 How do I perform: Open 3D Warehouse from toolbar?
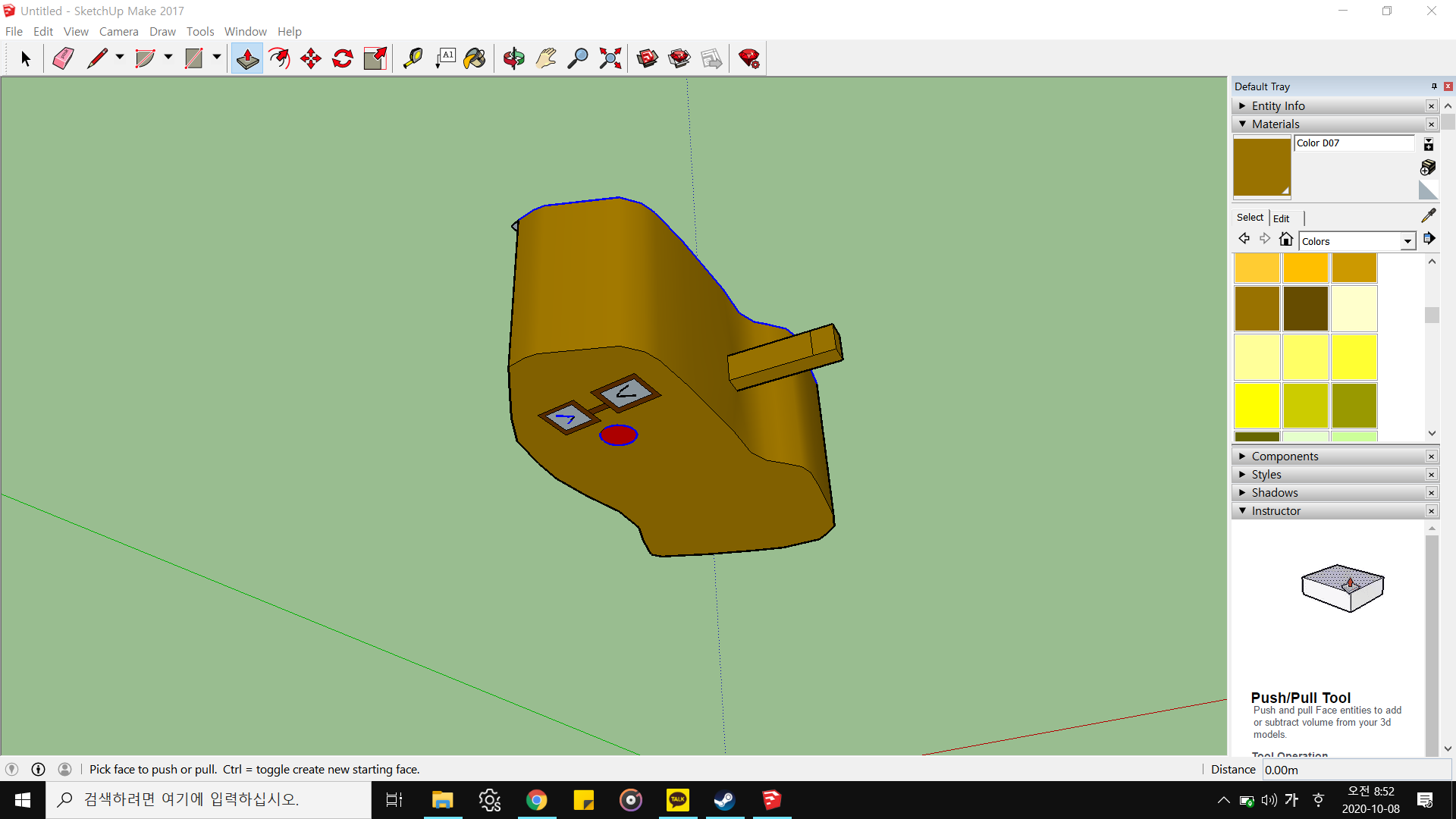click(x=648, y=58)
